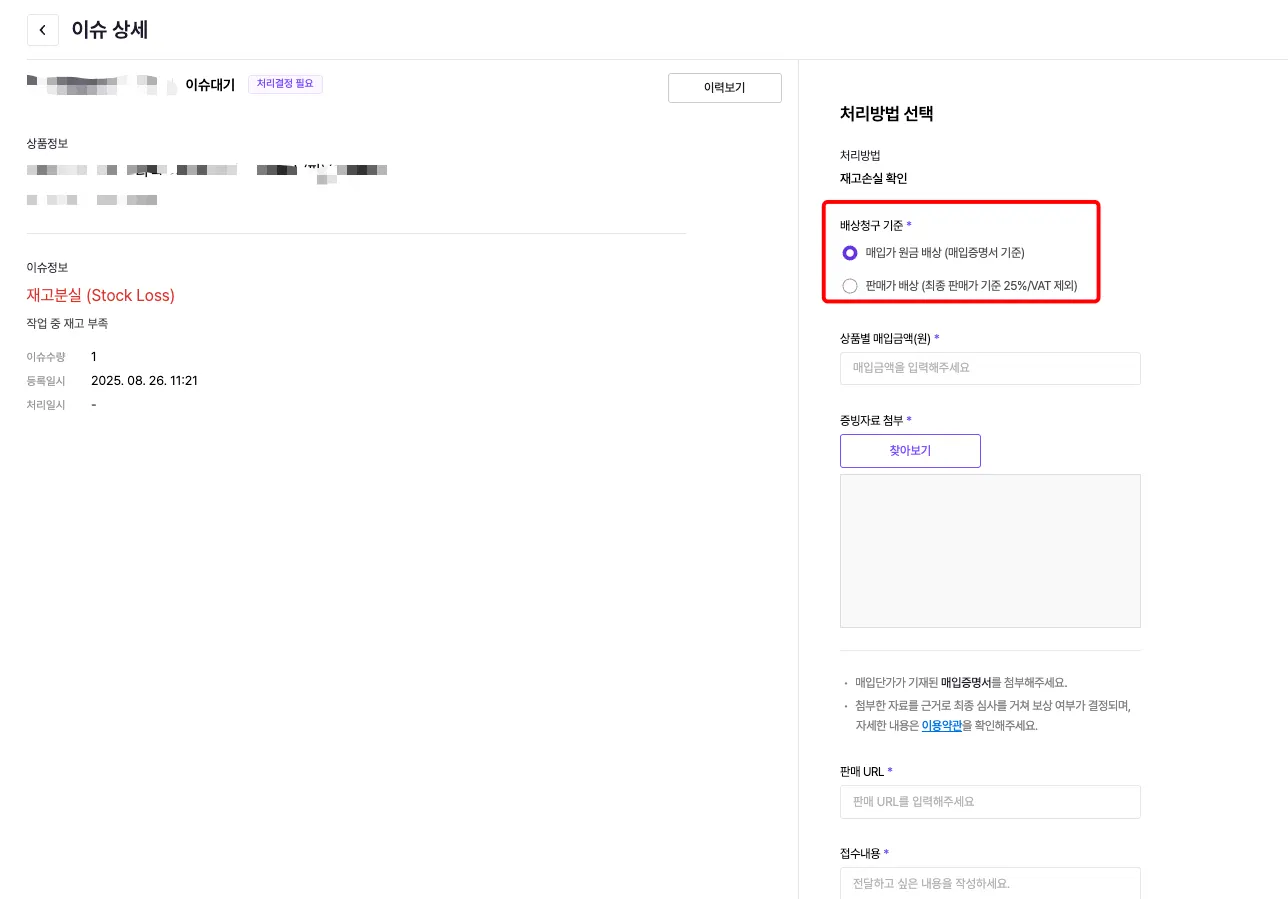Open the 이력보기 history button
Viewport: 1288px width, 899px height.
coord(724,88)
